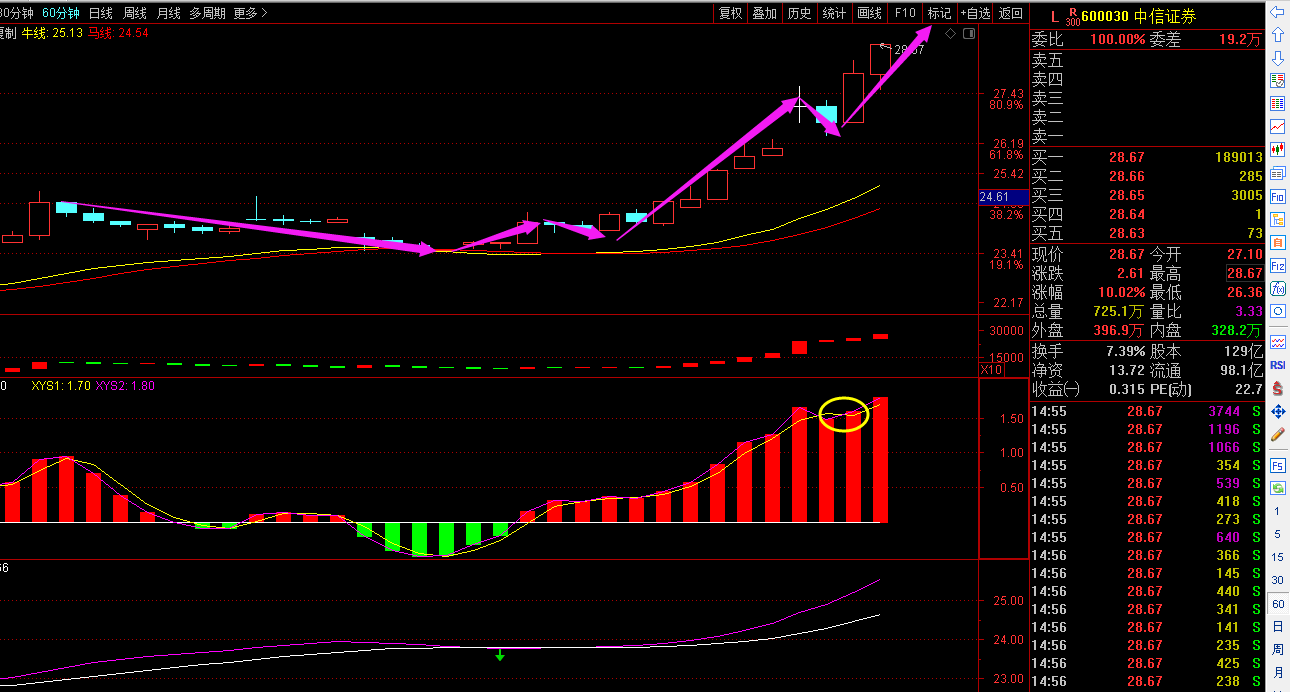Click the diamond icon on the chart

tap(949, 34)
